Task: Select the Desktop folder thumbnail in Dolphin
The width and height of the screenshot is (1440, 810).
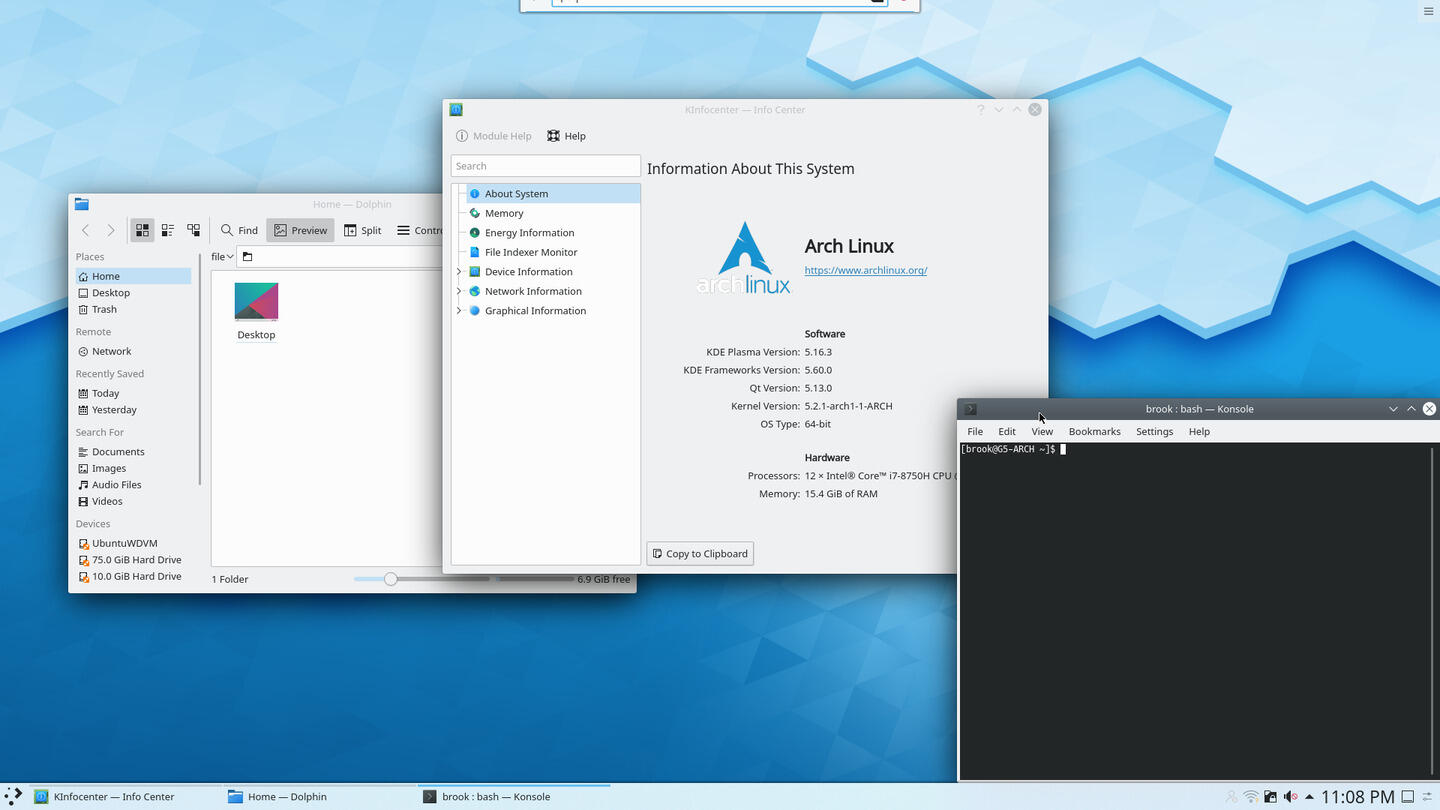Action: pyautogui.click(x=256, y=301)
